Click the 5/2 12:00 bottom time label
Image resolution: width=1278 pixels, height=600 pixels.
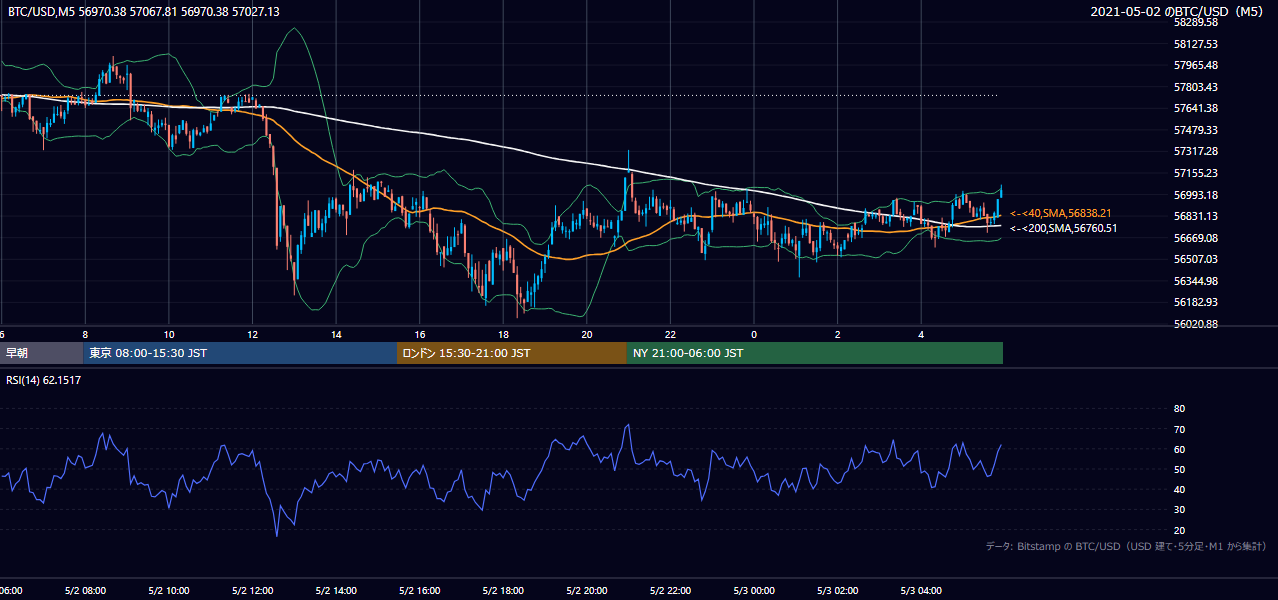click(252, 591)
